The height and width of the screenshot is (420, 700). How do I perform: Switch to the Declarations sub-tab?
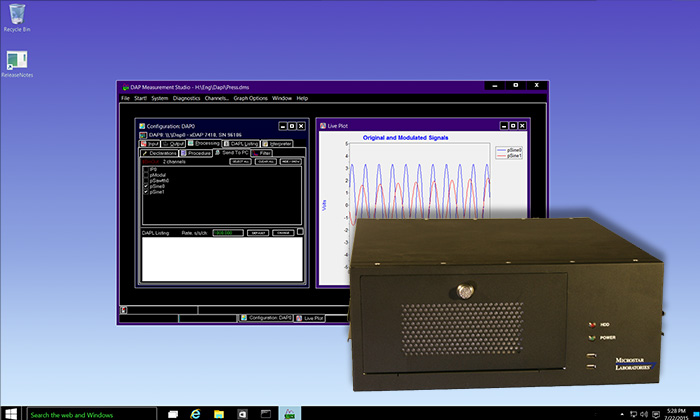[x=162, y=153]
